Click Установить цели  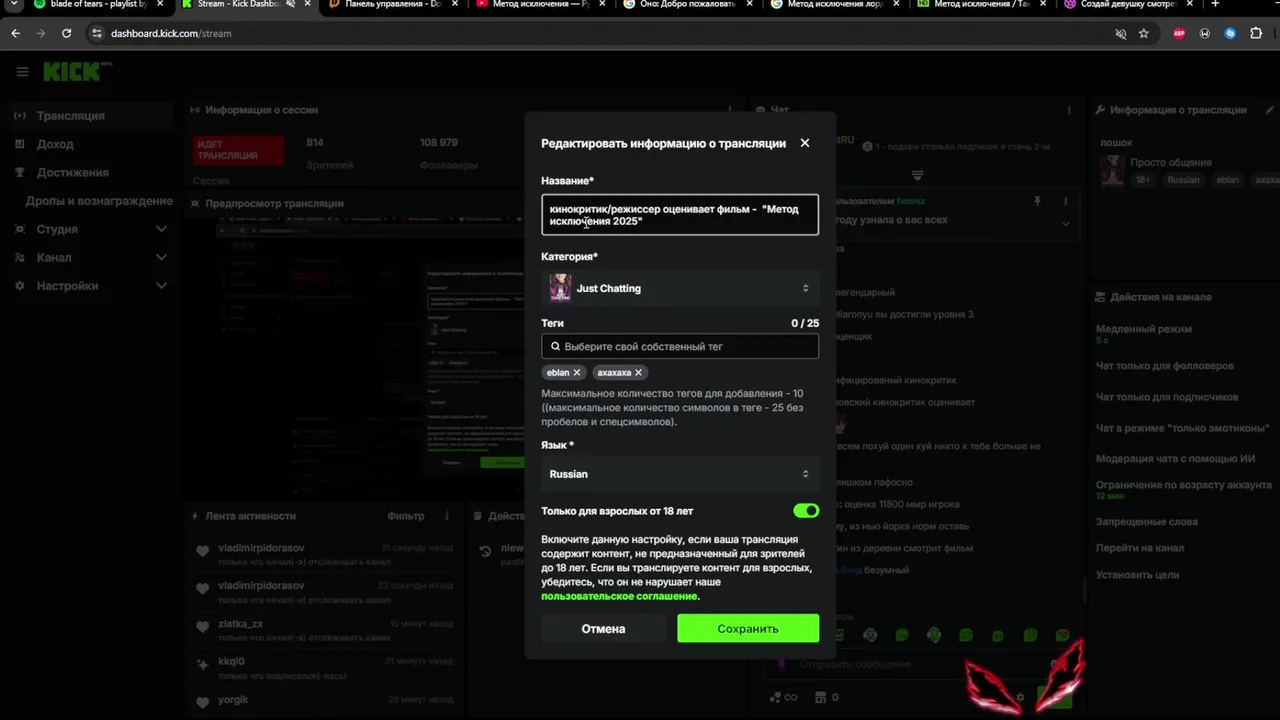coord(1137,575)
